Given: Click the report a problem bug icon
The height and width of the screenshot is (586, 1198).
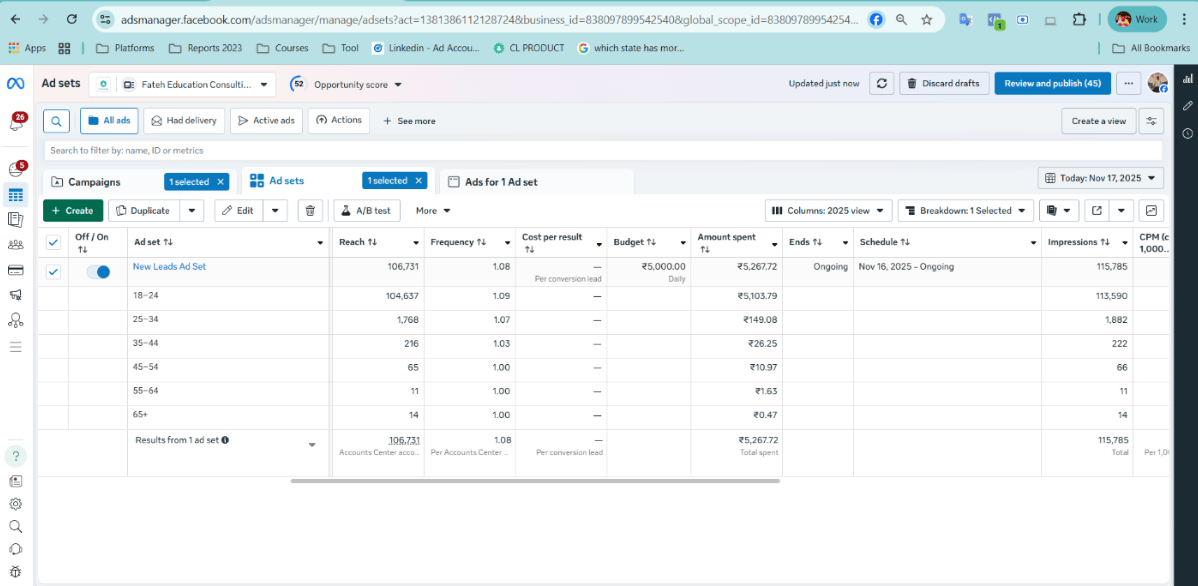Looking at the screenshot, I should pos(15,573).
